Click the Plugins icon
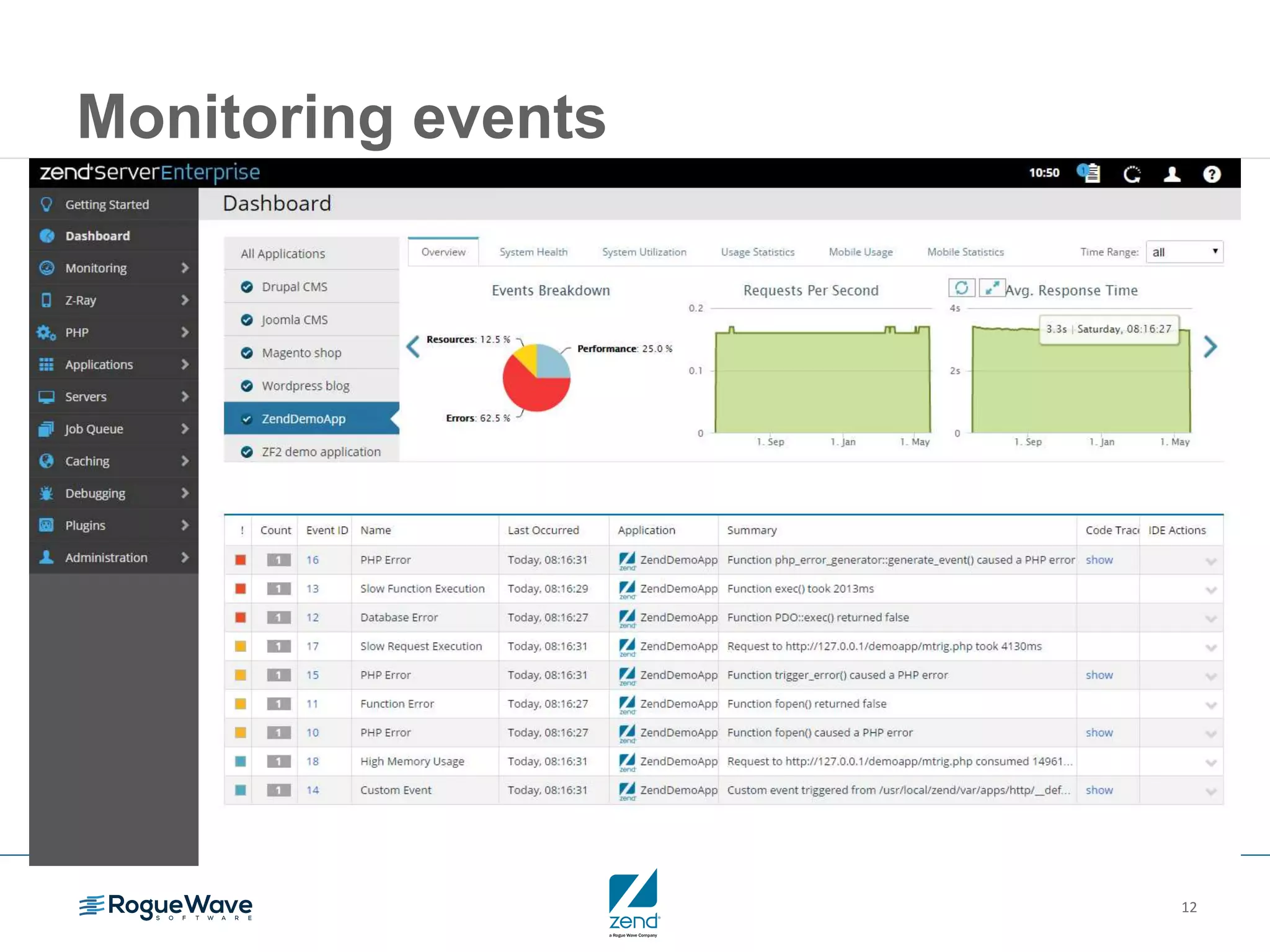The width and height of the screenshot is (1270, 952). tap(47, 525)
